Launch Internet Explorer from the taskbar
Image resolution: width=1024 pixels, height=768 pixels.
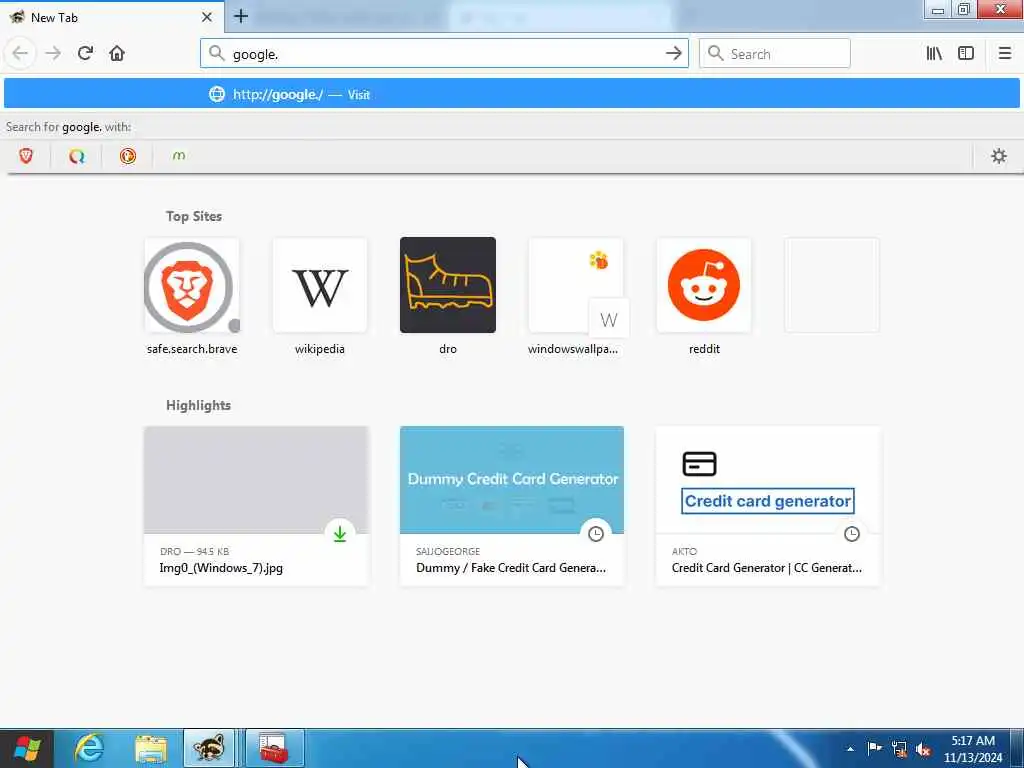point(88,748)
